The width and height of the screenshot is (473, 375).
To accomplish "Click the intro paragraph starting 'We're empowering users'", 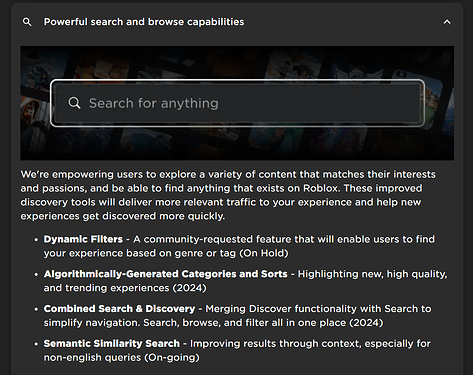I will tap(228, 195).
